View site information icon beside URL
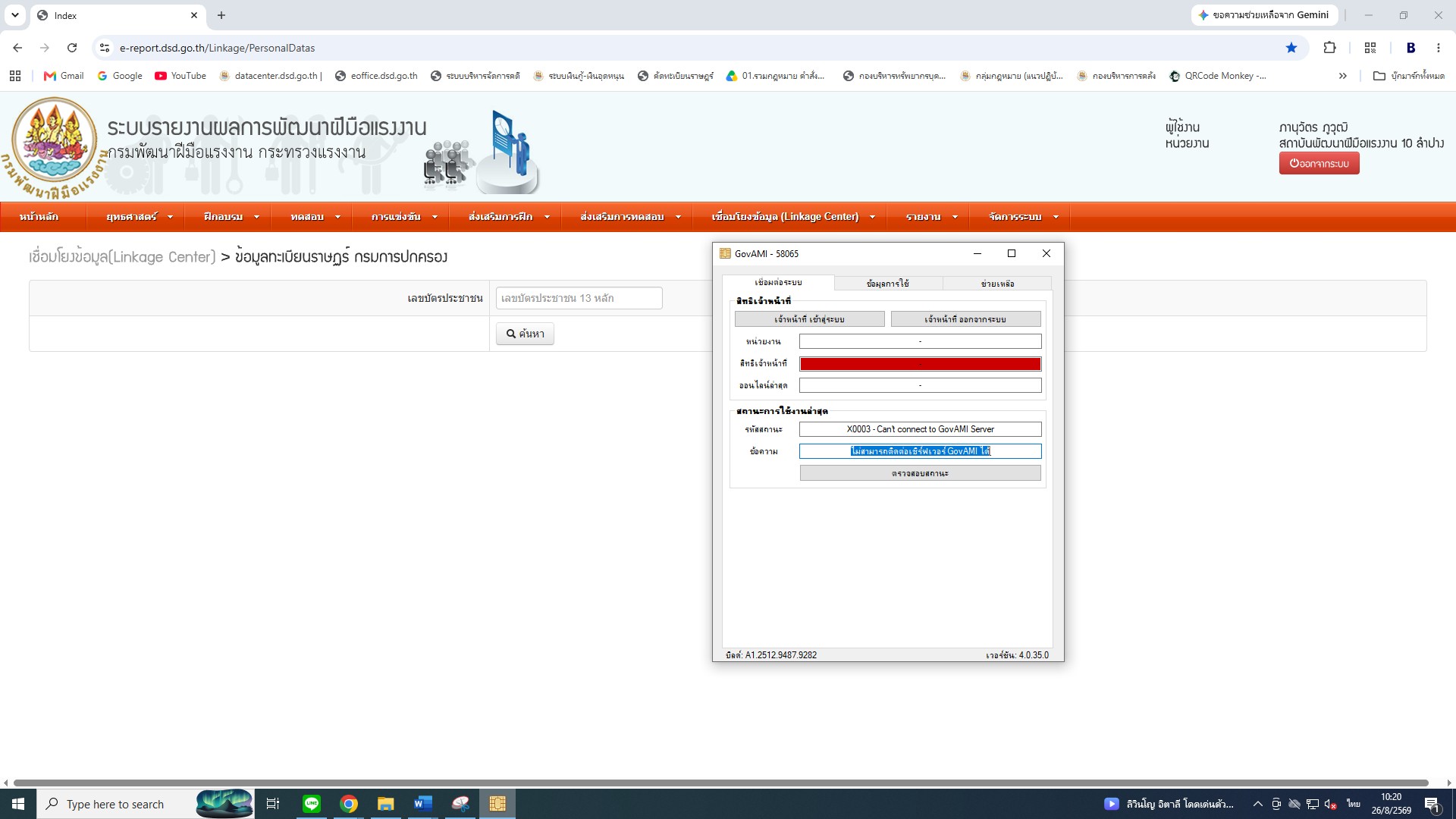Image resolution: width=1456 pixels, height=819 pixels. pyautogui.click(x=105, y=48)
